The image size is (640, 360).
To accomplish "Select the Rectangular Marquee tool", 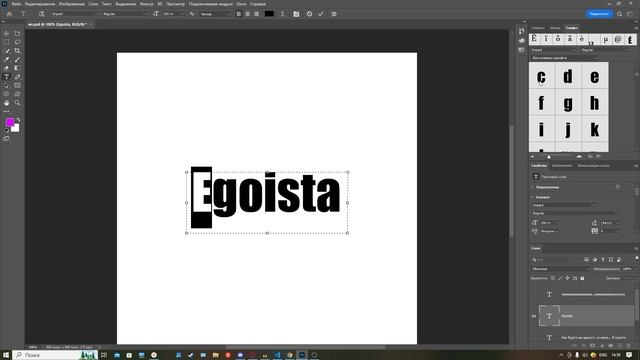I will tap(6, 42).
